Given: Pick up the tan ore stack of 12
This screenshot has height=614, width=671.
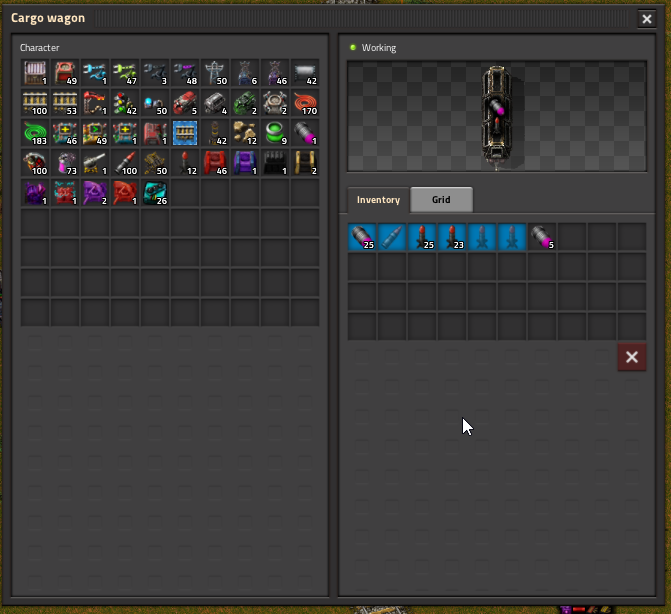Looking at the screenshot, I should tap(245, 133).
